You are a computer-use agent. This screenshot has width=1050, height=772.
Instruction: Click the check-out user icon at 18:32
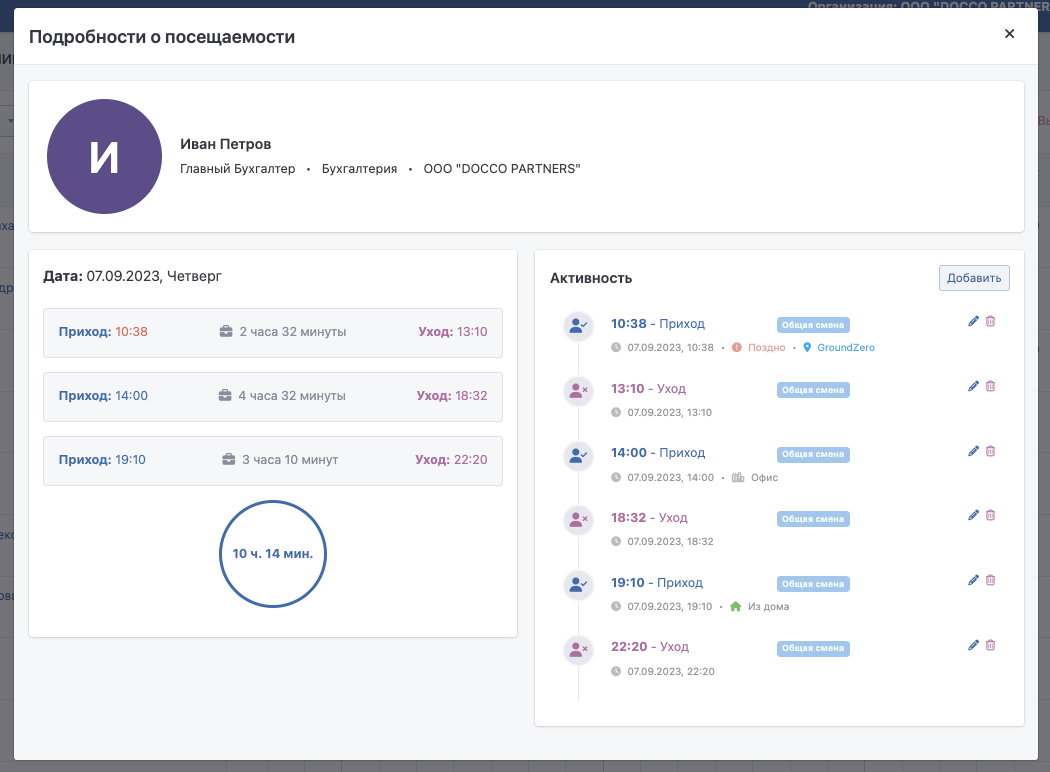[x=578, y=520]
